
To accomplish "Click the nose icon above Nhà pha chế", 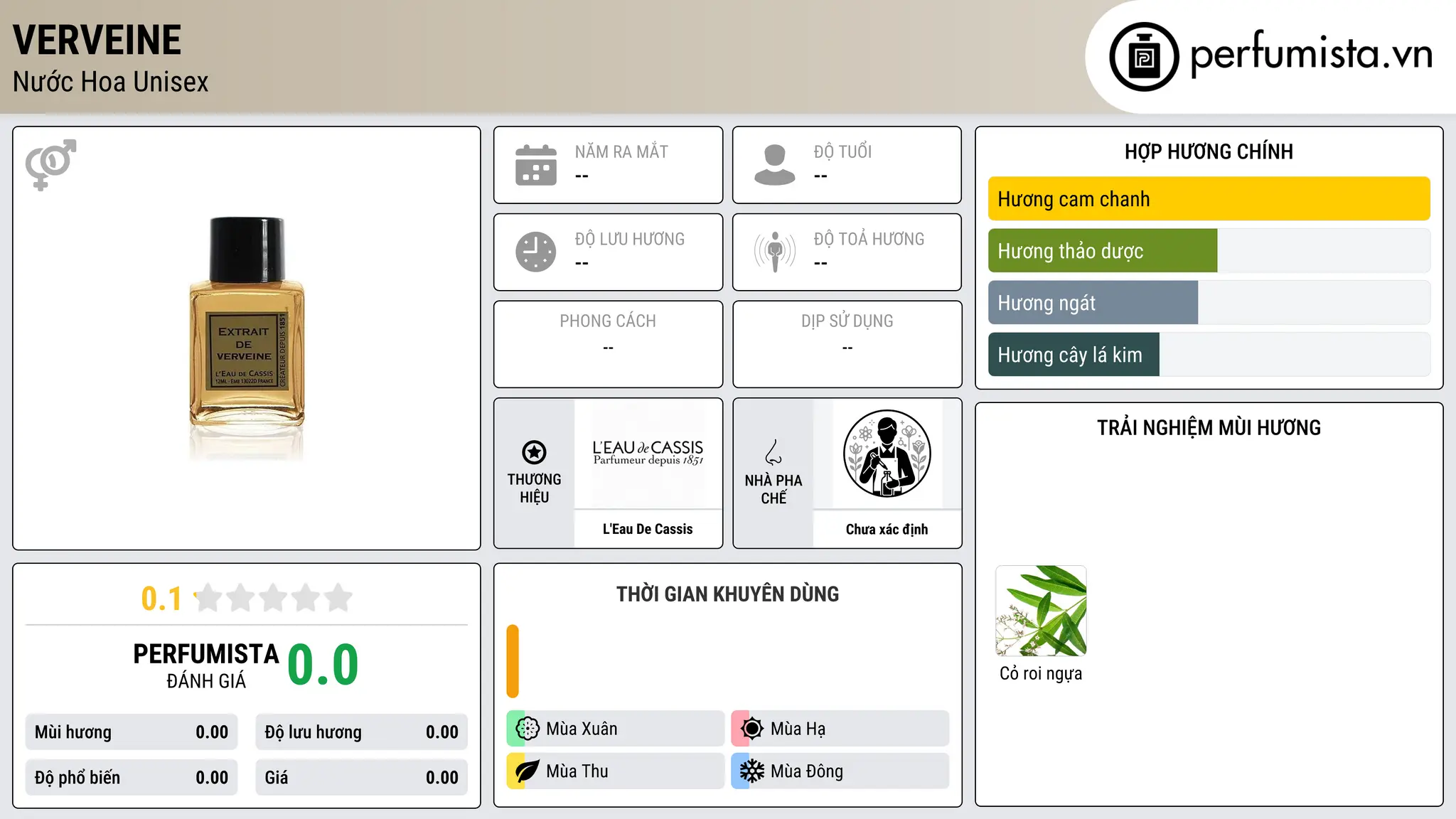I will (x=773, y=452).
